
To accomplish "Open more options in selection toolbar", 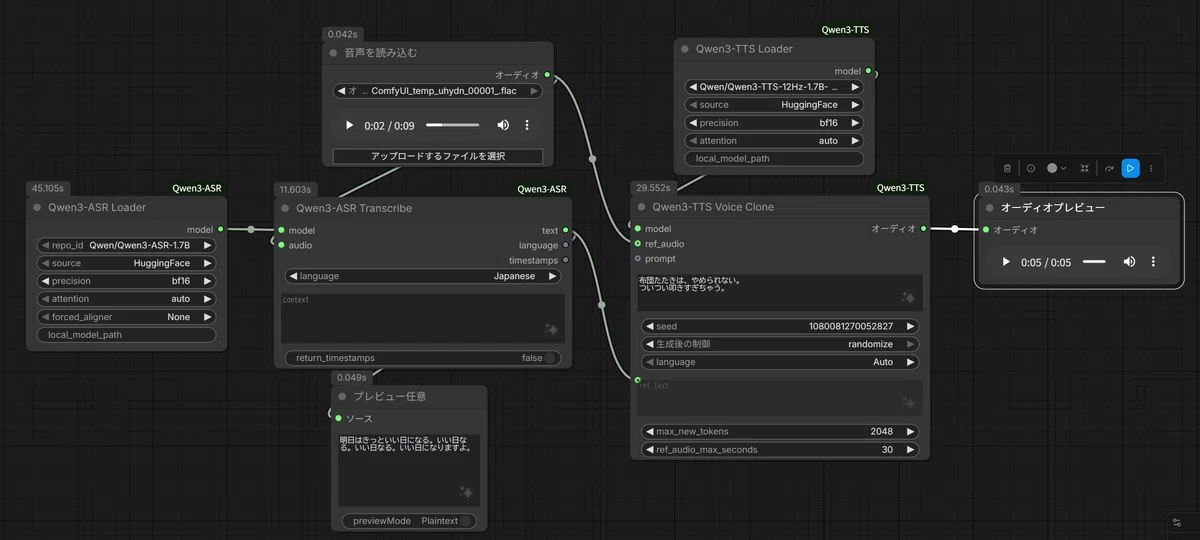I will tap(1151, 168).
